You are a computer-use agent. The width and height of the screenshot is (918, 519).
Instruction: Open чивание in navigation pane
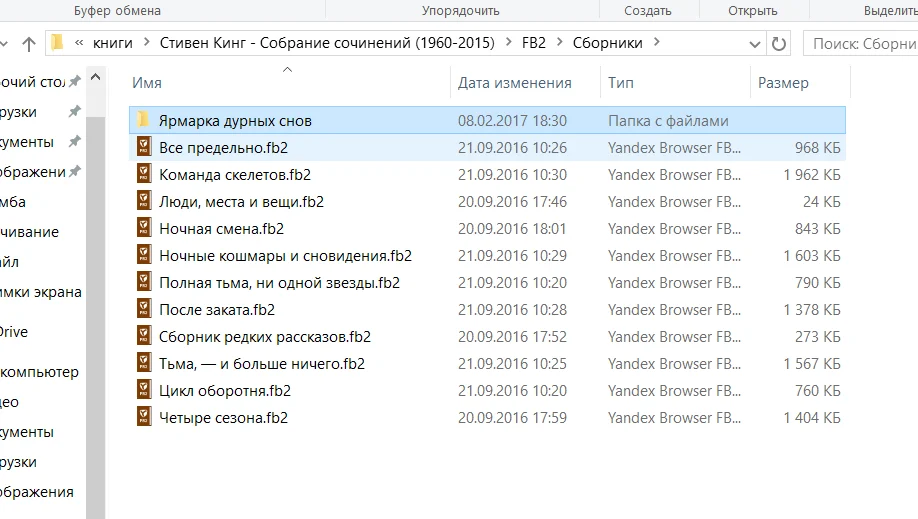point(29,232)
